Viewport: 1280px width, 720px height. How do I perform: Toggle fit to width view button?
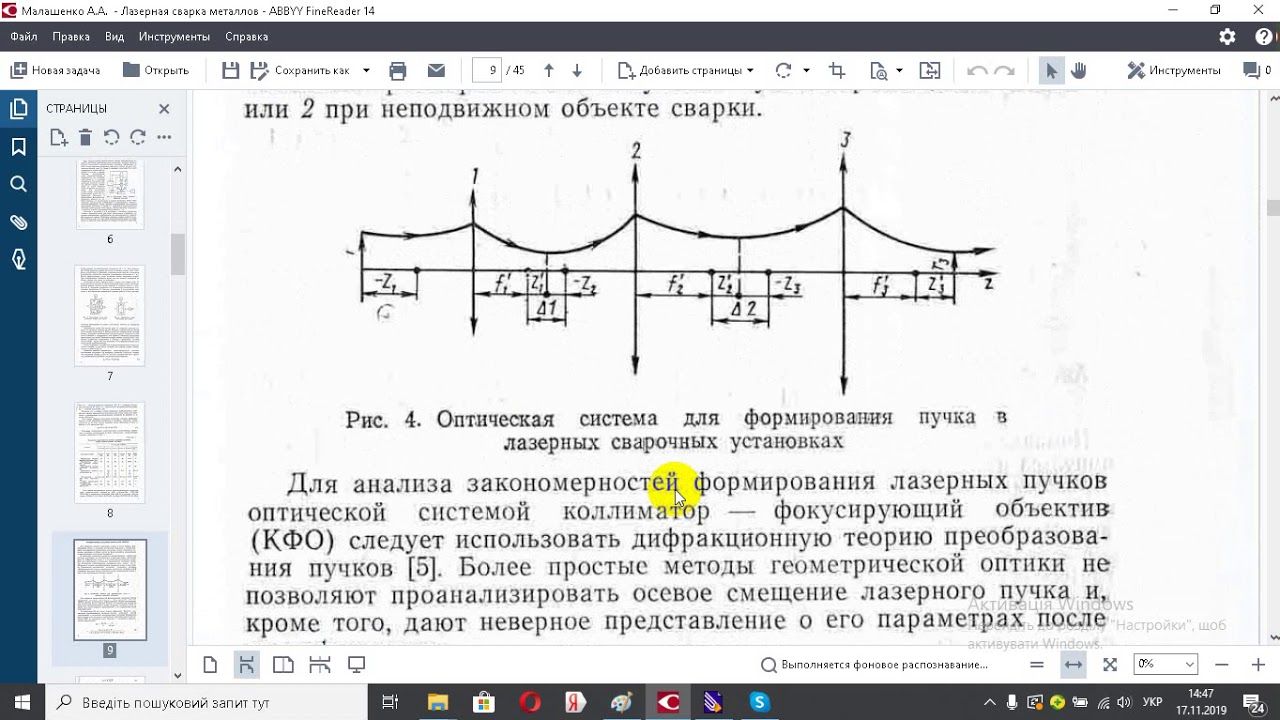(x=1073, y=665)
